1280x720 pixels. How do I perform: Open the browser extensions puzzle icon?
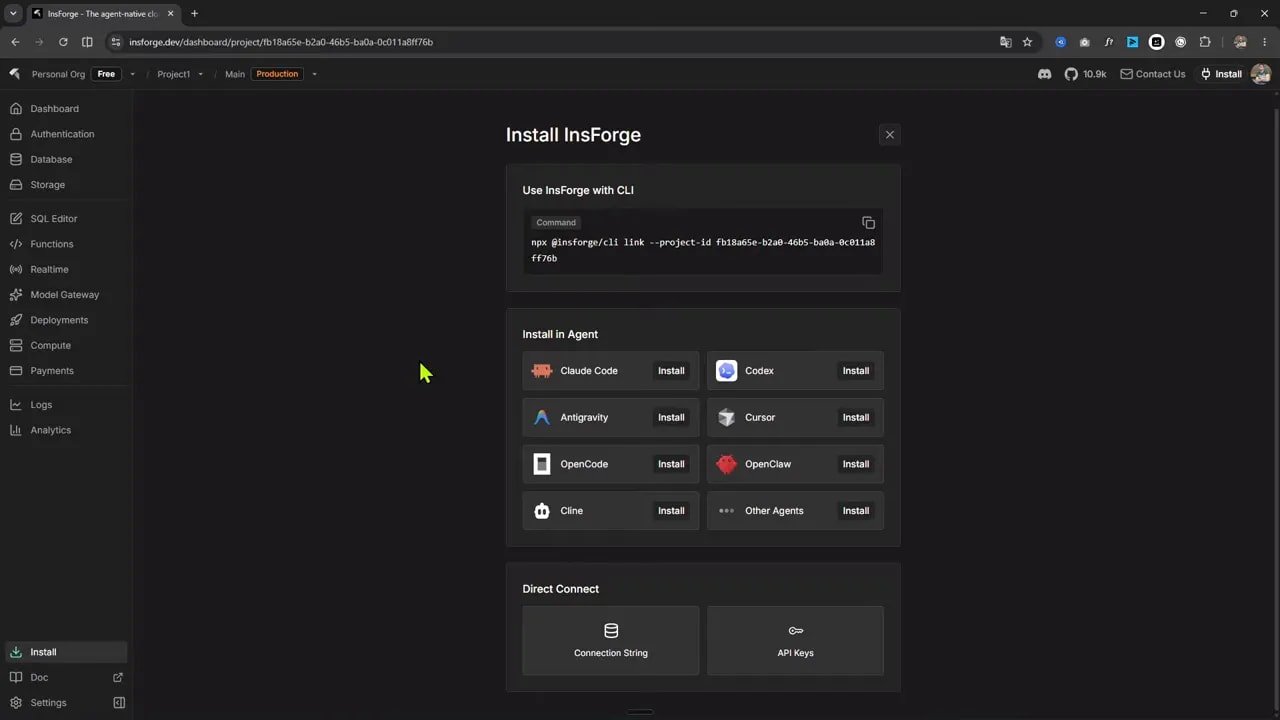click(1205, 42)
